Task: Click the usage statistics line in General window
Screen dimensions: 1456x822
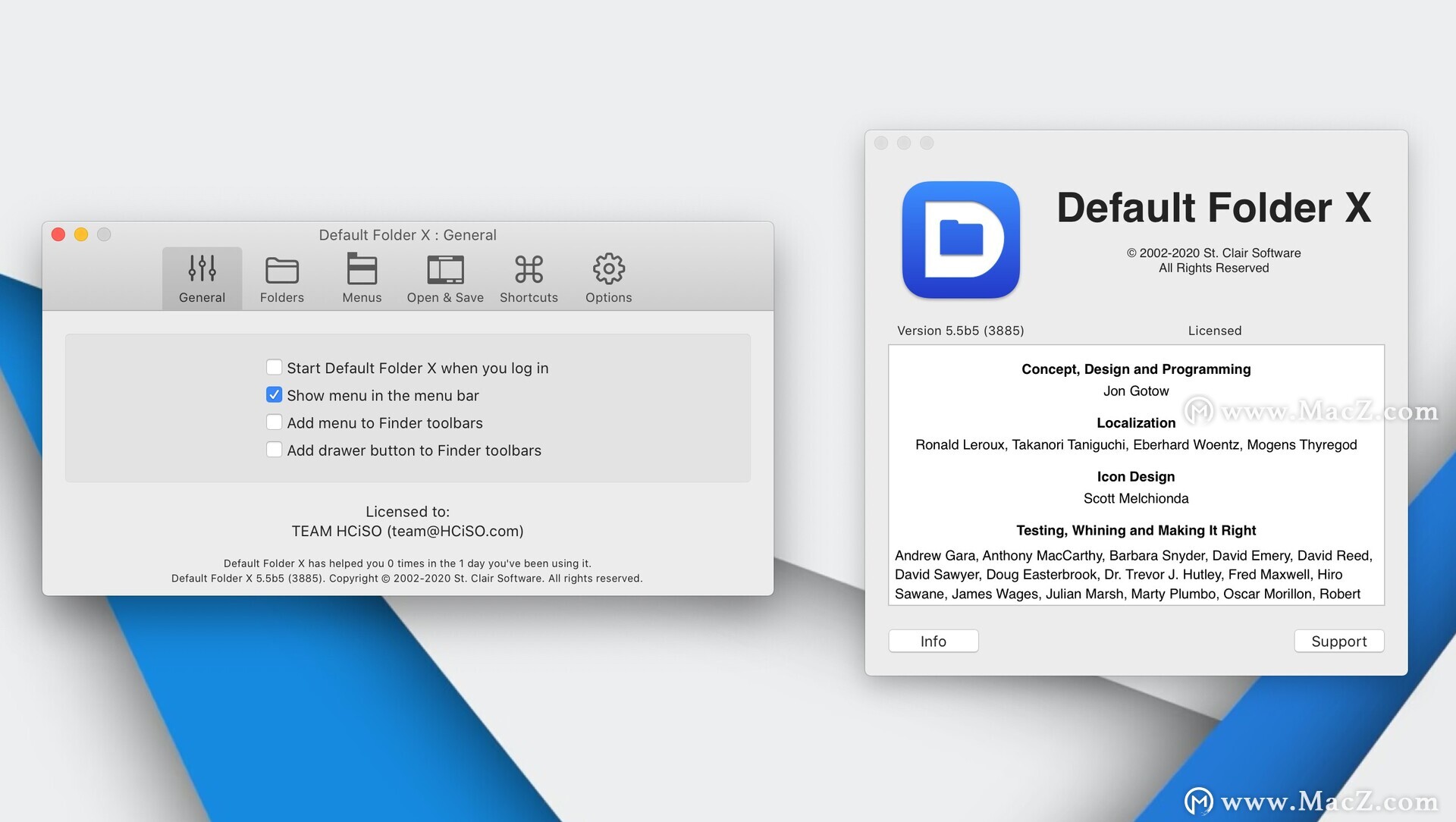Action: tap(407, 563)
